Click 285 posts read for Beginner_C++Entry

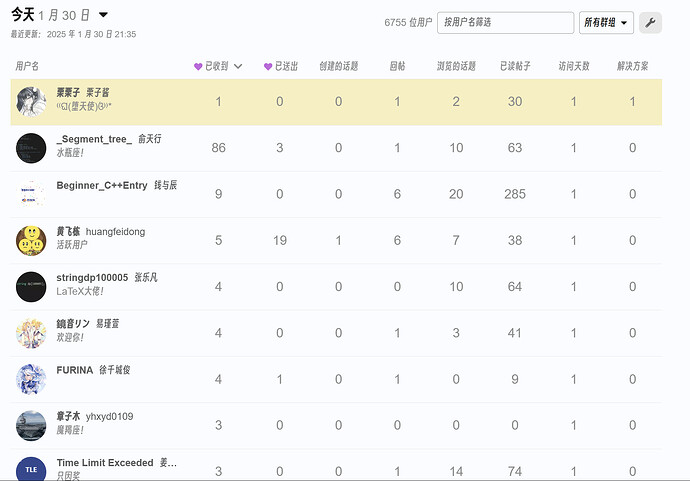pyautogui.click(x=515, y=194)
